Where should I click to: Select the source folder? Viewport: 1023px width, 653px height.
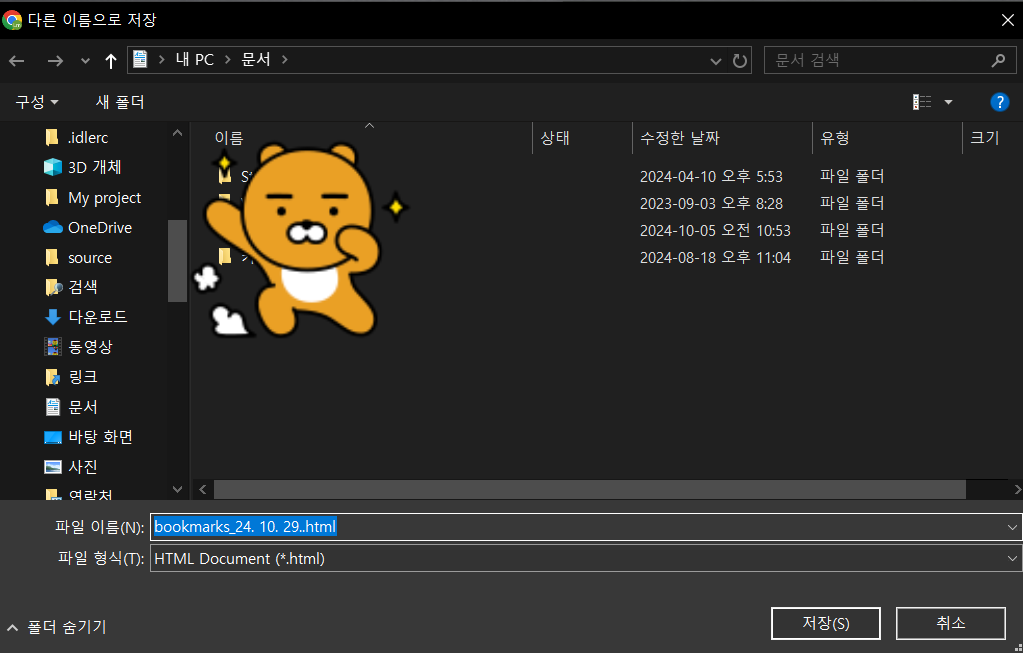click(90, 258)
